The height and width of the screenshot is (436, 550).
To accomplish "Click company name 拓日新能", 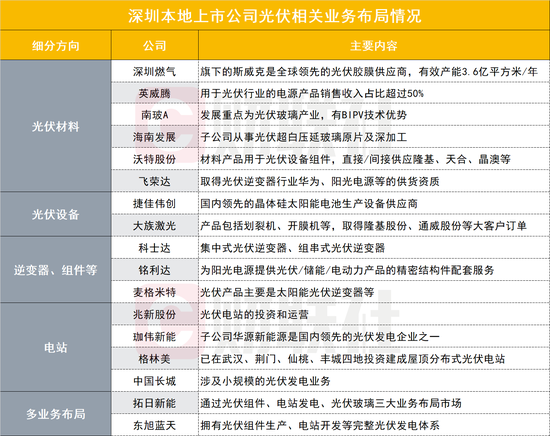I will pos(154,403).
